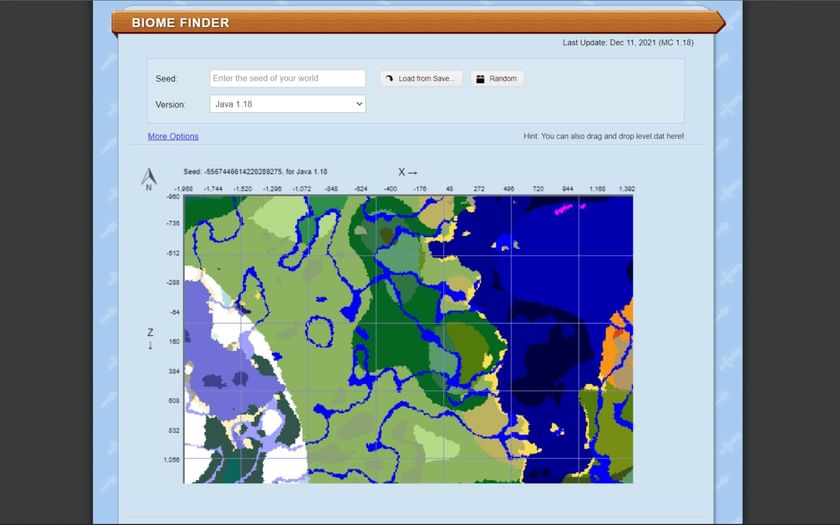The height and width of the screenshot is (525, 840).
Task: Click the Seed input field
Action: pos(288,78)
